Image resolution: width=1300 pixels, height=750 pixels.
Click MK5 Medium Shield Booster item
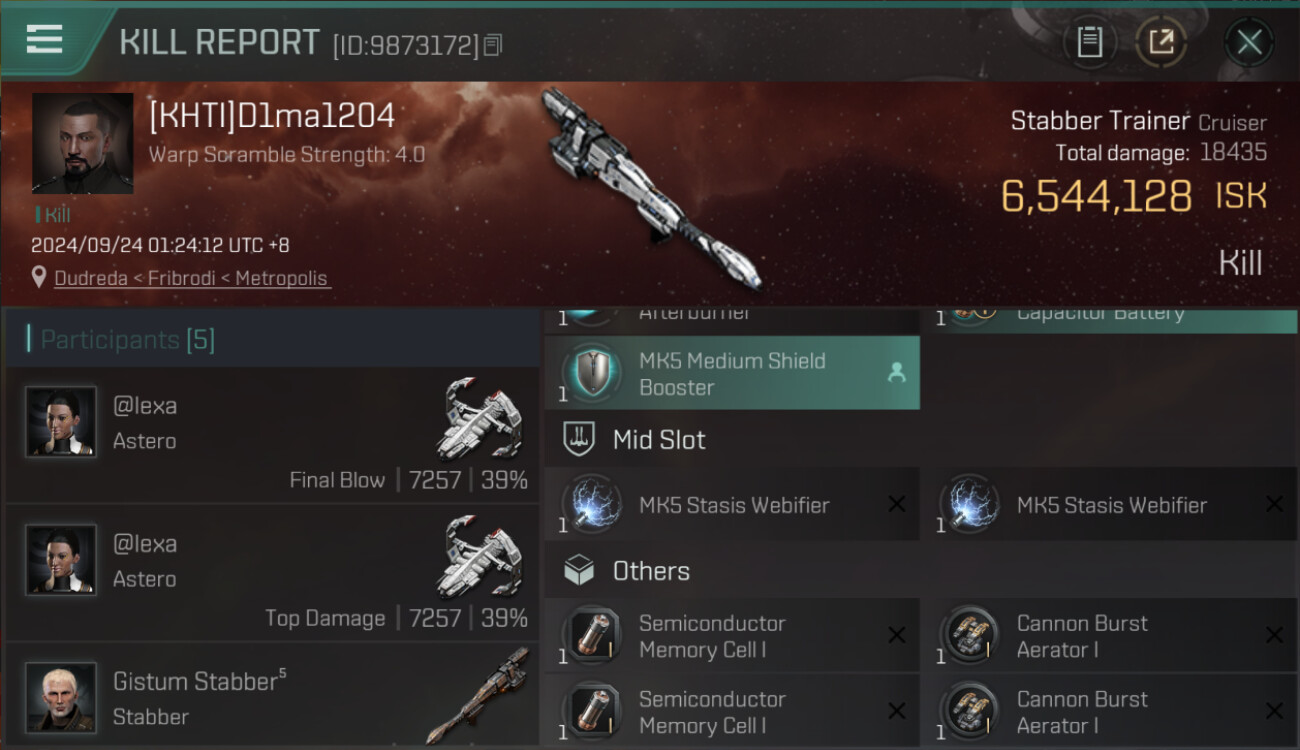[x=732, y=373]
